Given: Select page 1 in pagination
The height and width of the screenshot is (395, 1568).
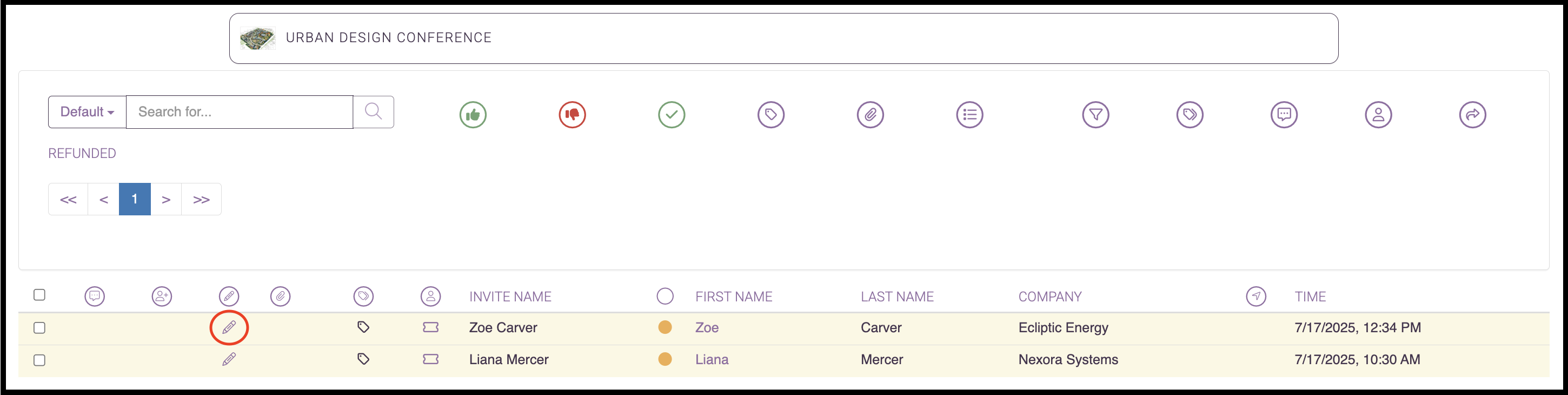Looking at the screenshot, I should [135, 199].
